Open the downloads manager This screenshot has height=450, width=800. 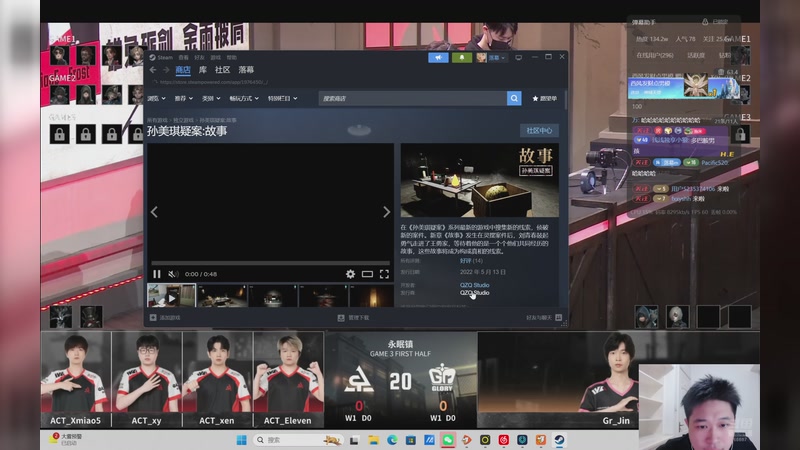[x=353, y=317]
